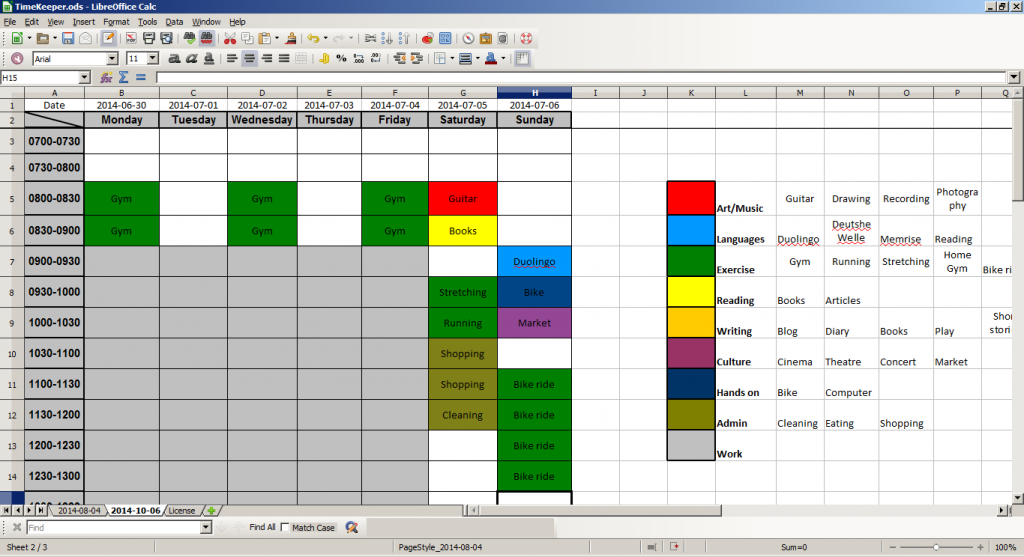The image size is (1024, 557).
Task: Open the Format menu
Action: 116,21
